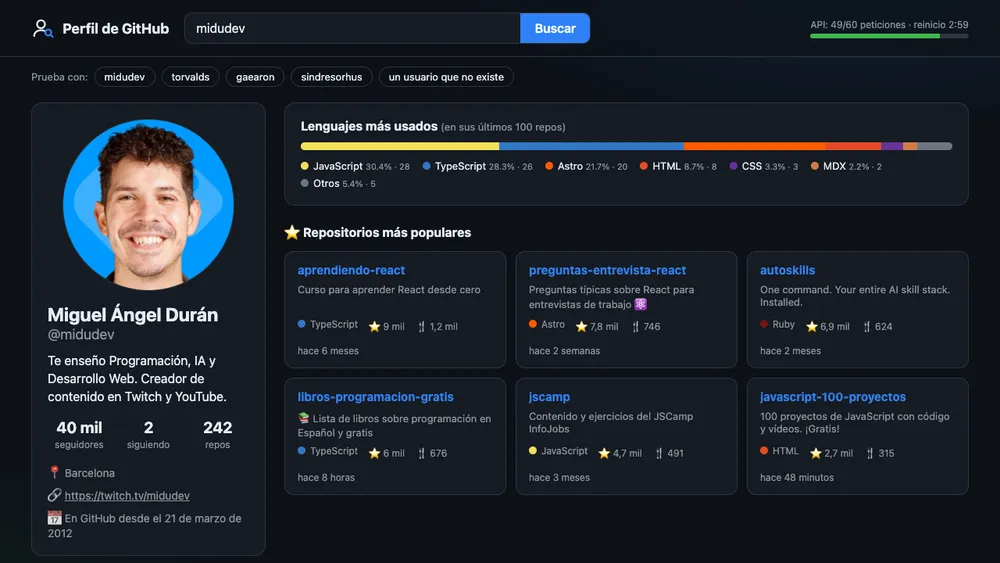Click the star icon in aprendiendo-react card
The width and height of the screenshot is (1000, 563).
(374, 326)
